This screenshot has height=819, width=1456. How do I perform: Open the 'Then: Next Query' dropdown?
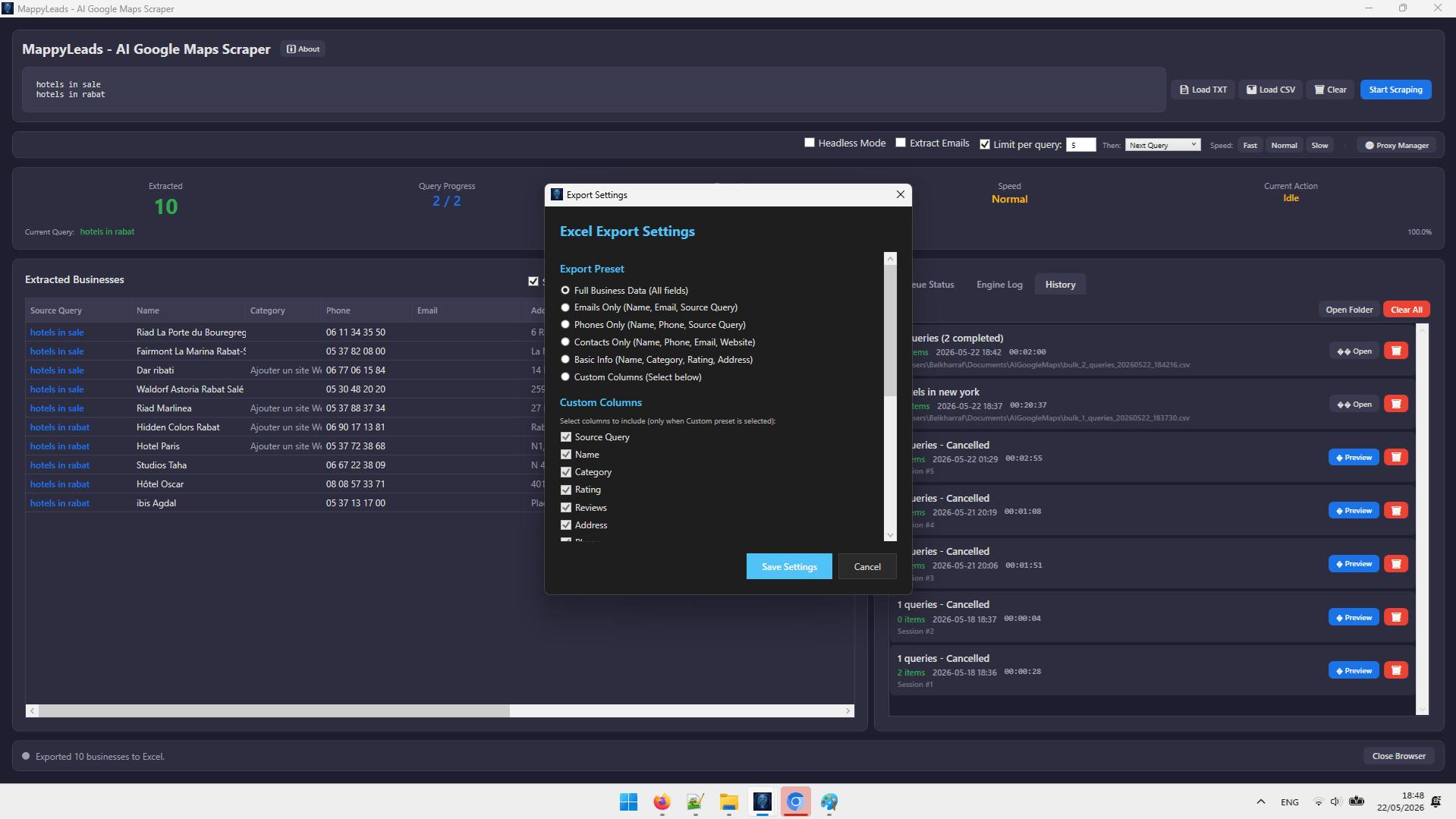[x=1162, y=145]
